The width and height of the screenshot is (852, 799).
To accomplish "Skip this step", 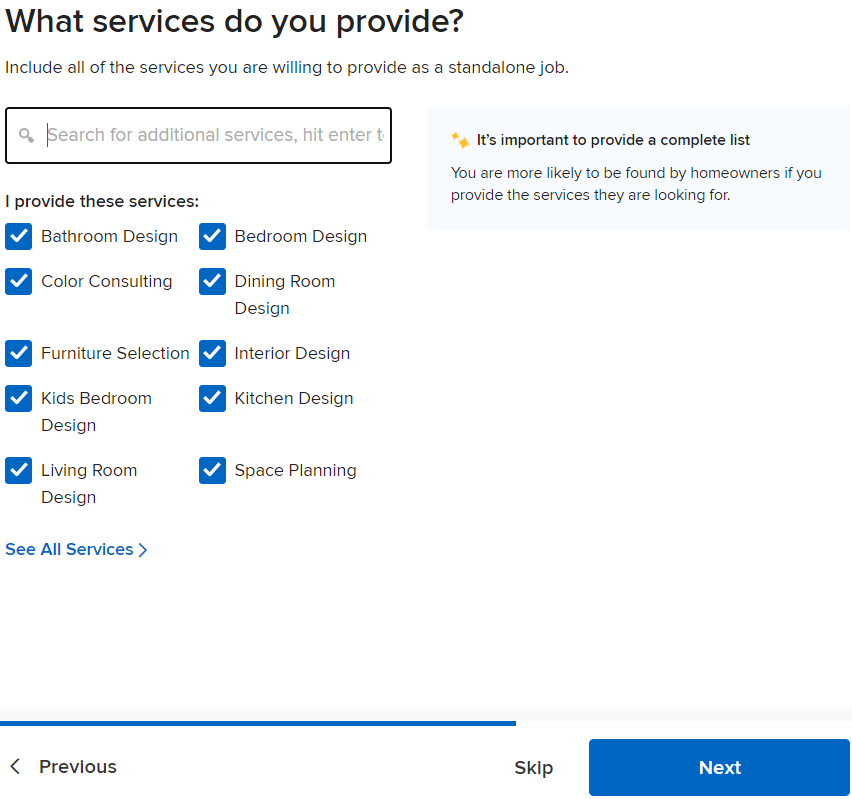I will pyautogui.click(x=533, y=767).
